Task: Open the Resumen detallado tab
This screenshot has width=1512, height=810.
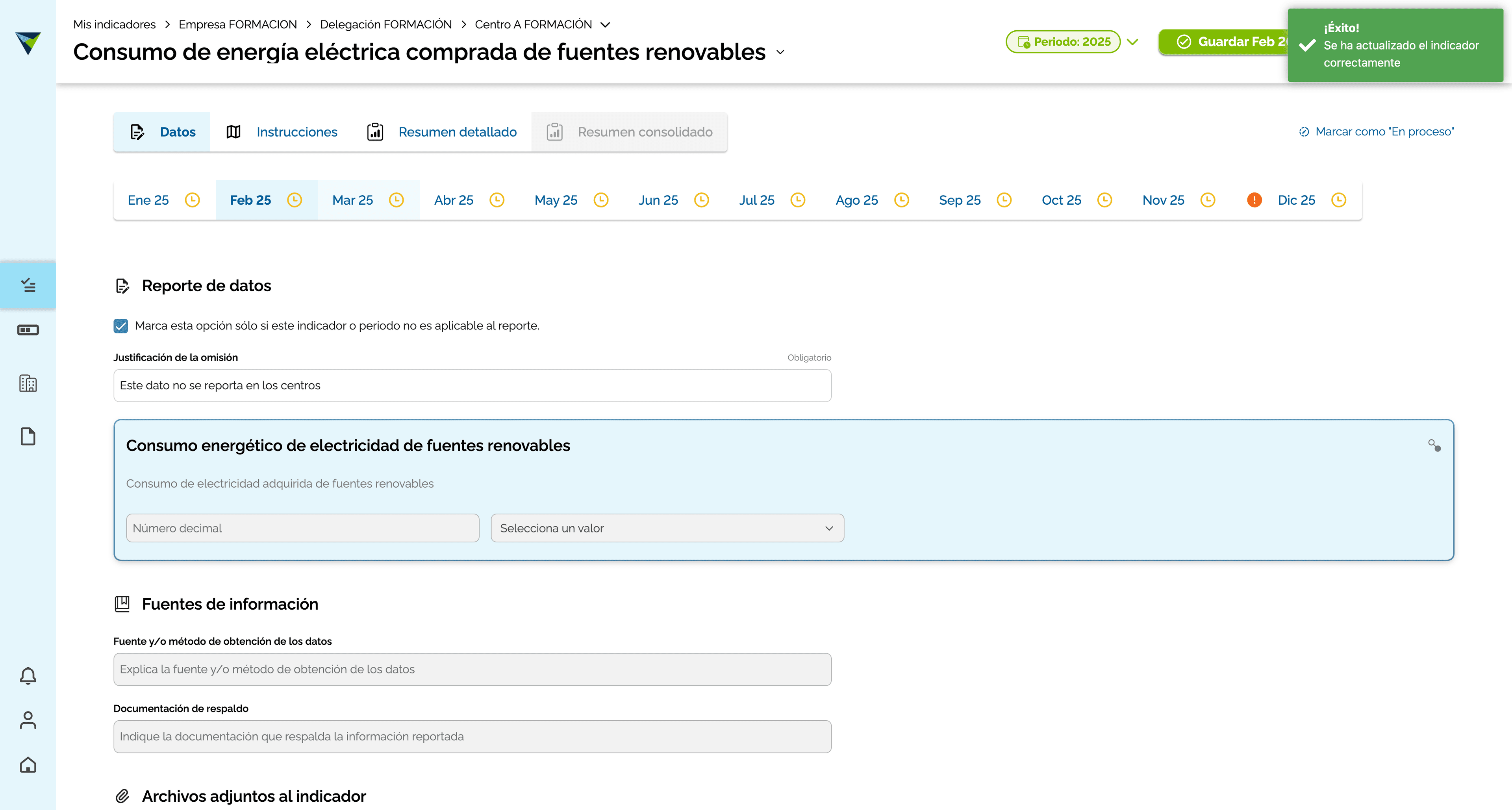Action: [x=441, y=132]
